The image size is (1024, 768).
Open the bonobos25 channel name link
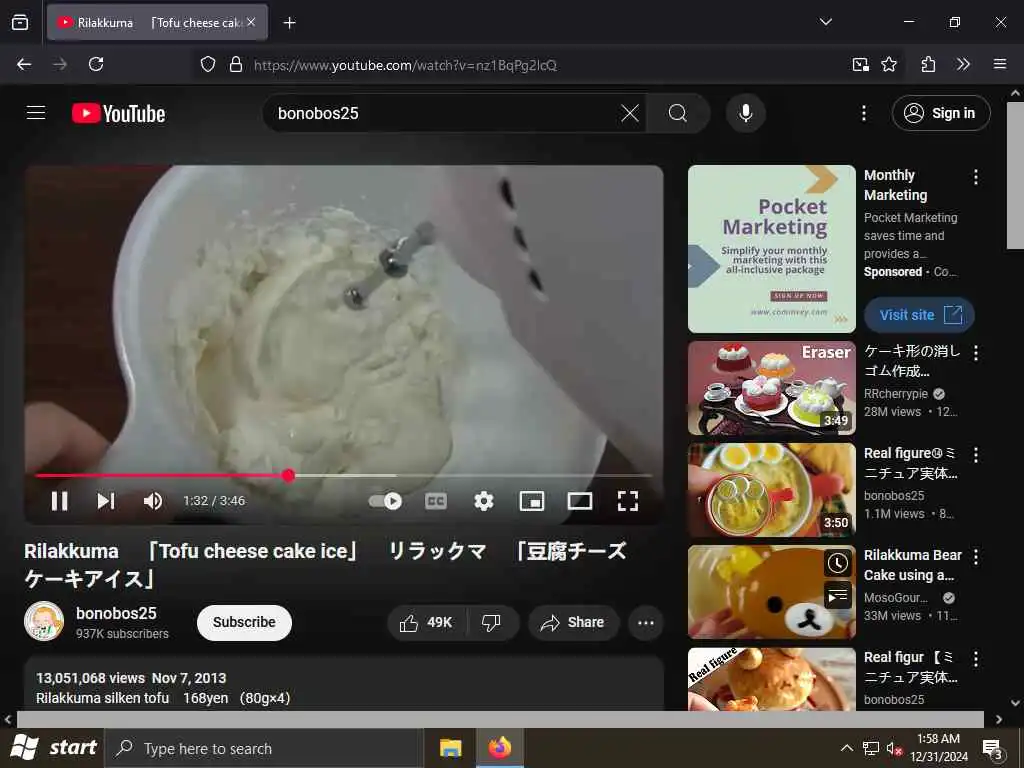click(116, 613)
